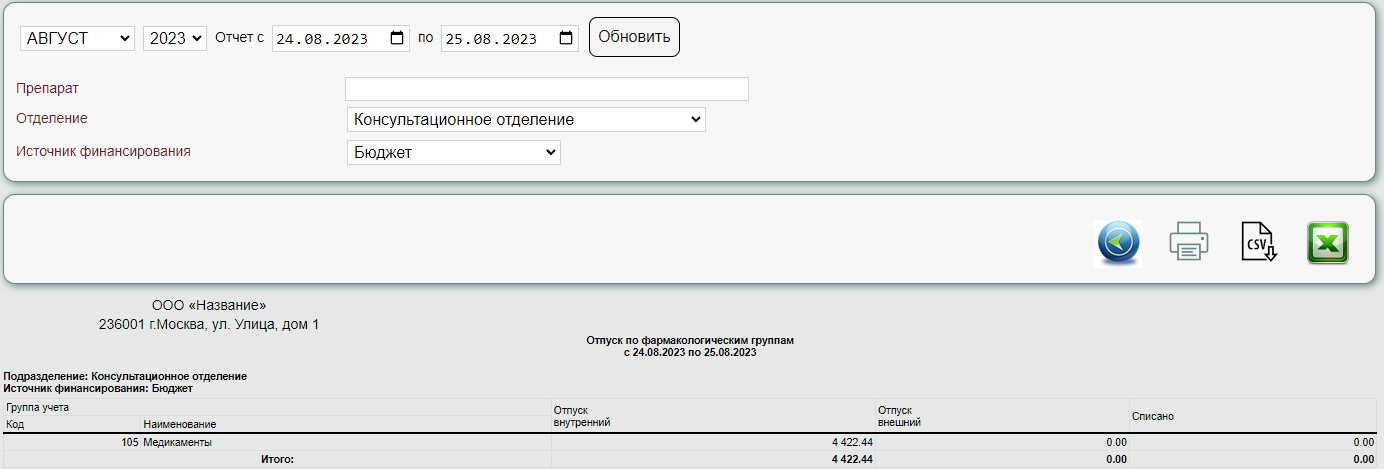Open the month dropdown showing АВГУСТ
This screenshot has width=1384, height=469.
[x=77, y=39]
